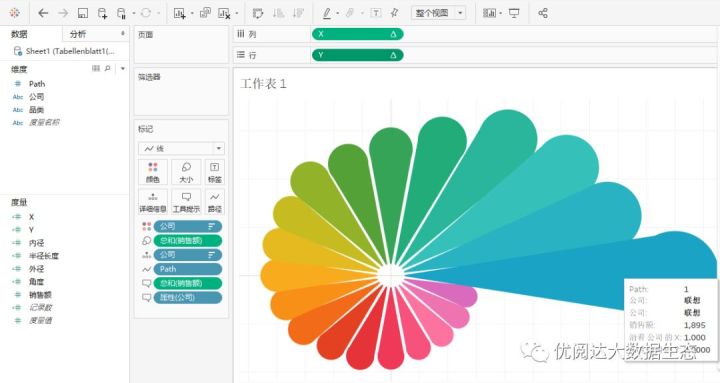720x383 pixels.
Task: Show mark labels T icon
Action: pos(376,13)
